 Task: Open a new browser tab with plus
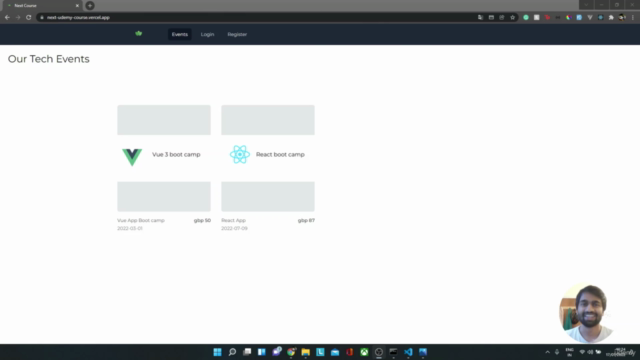tap(90, 6)
